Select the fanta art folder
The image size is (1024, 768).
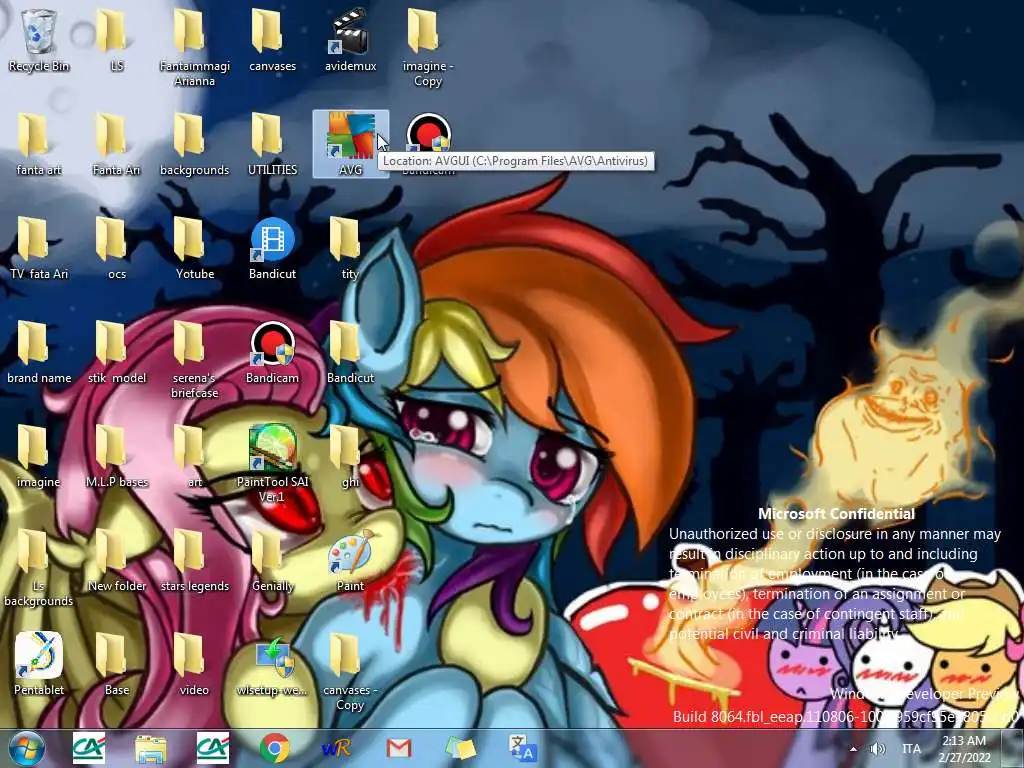coord(39,144)
